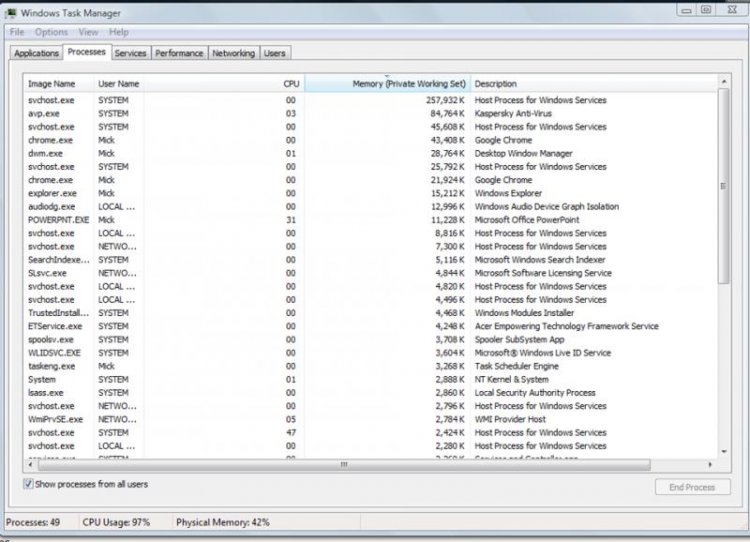
Task: Open the Options menu
Action: click(x=51, y=32)
